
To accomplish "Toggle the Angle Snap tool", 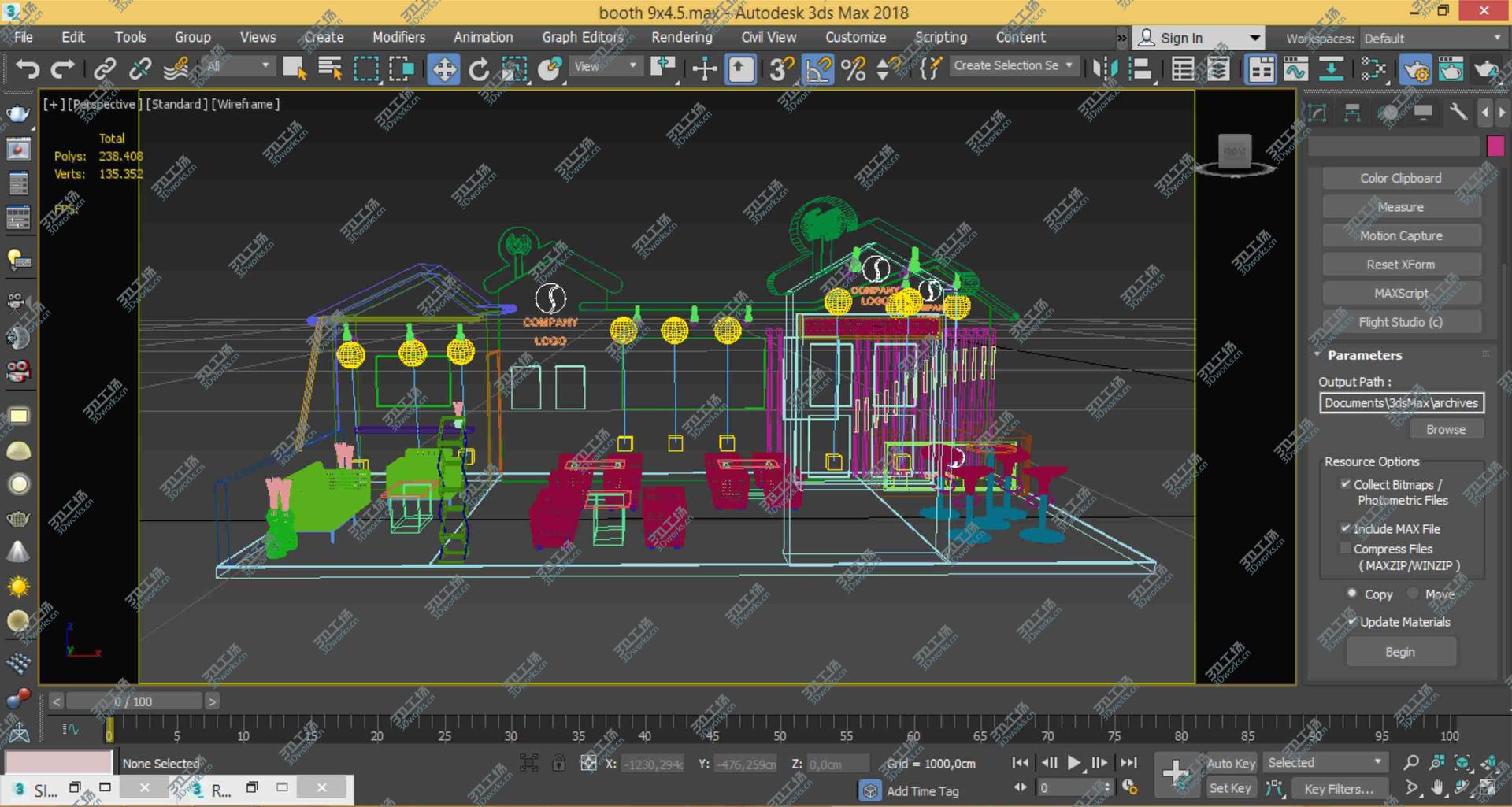I will tap(818, 69).
